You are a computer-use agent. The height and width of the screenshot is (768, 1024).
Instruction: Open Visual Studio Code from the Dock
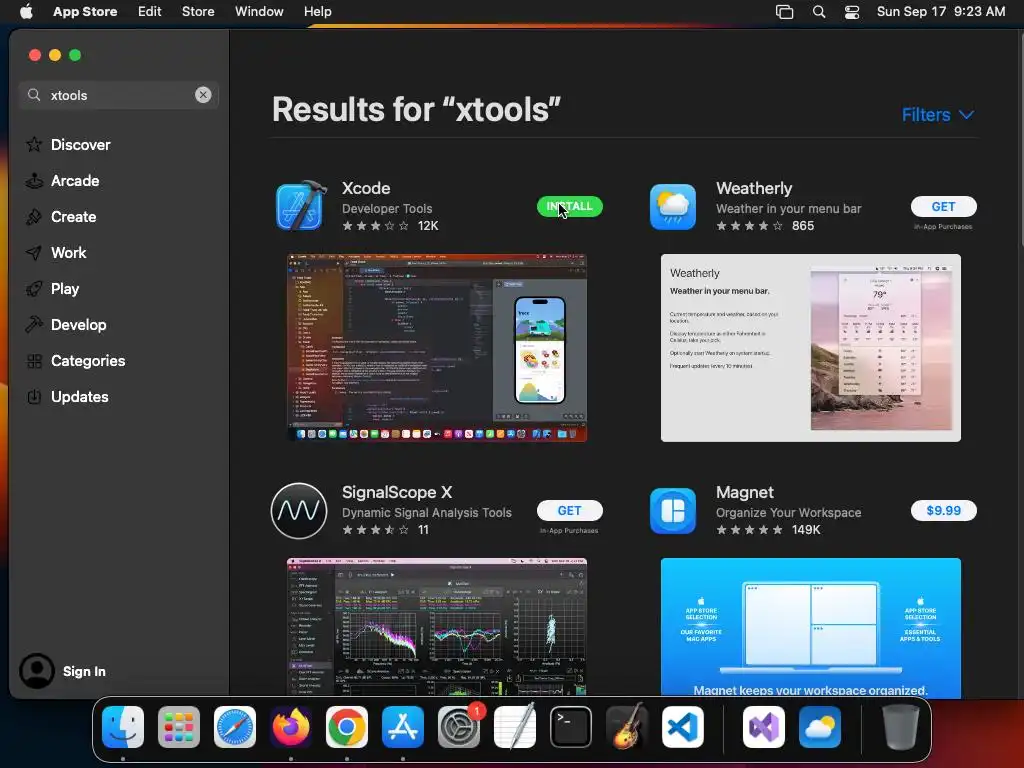coord(683,727)
